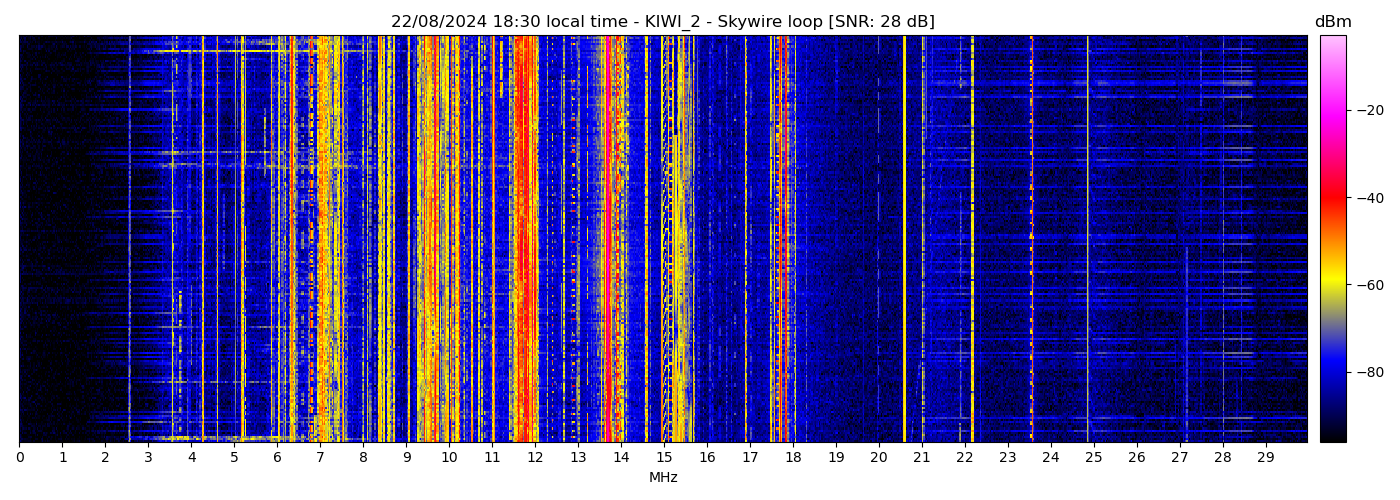
Task: Click the −60 colorbar tick label
Action: tap(1368, 285)
